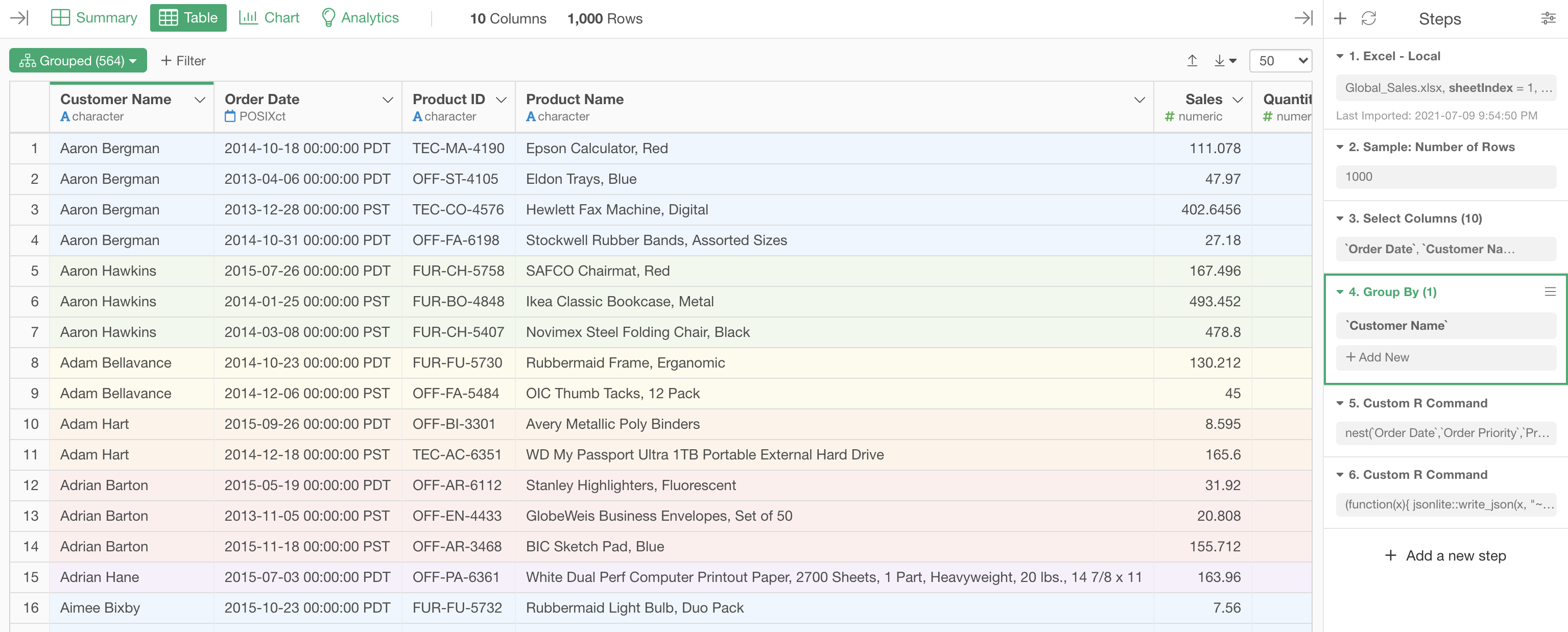
Task: Click Add New in Group By step
Action: click(1445, 357)
